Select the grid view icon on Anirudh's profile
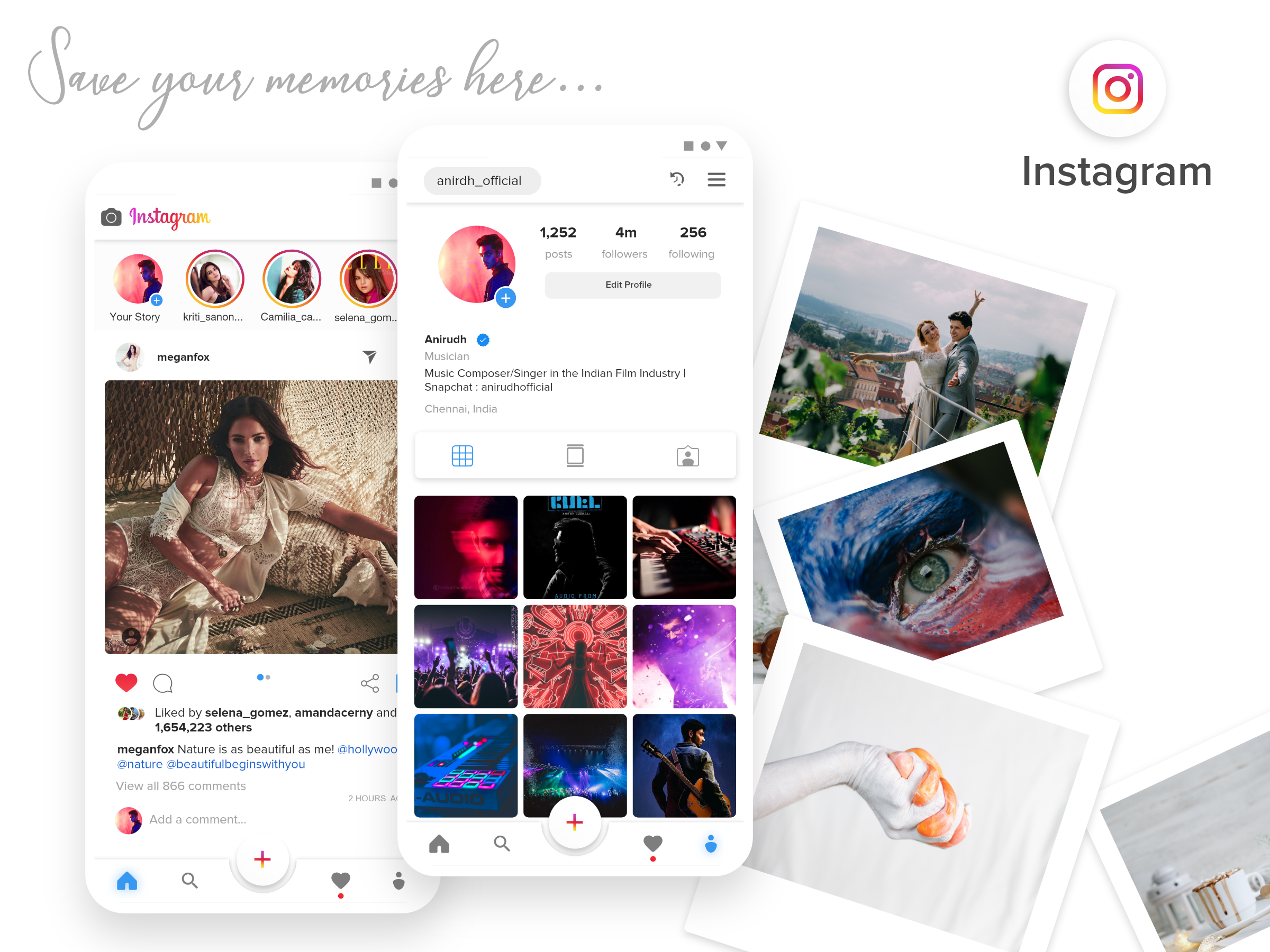The height and width of the screenshot is (952, 1270). pyautogui.click(x=462, y=456)
